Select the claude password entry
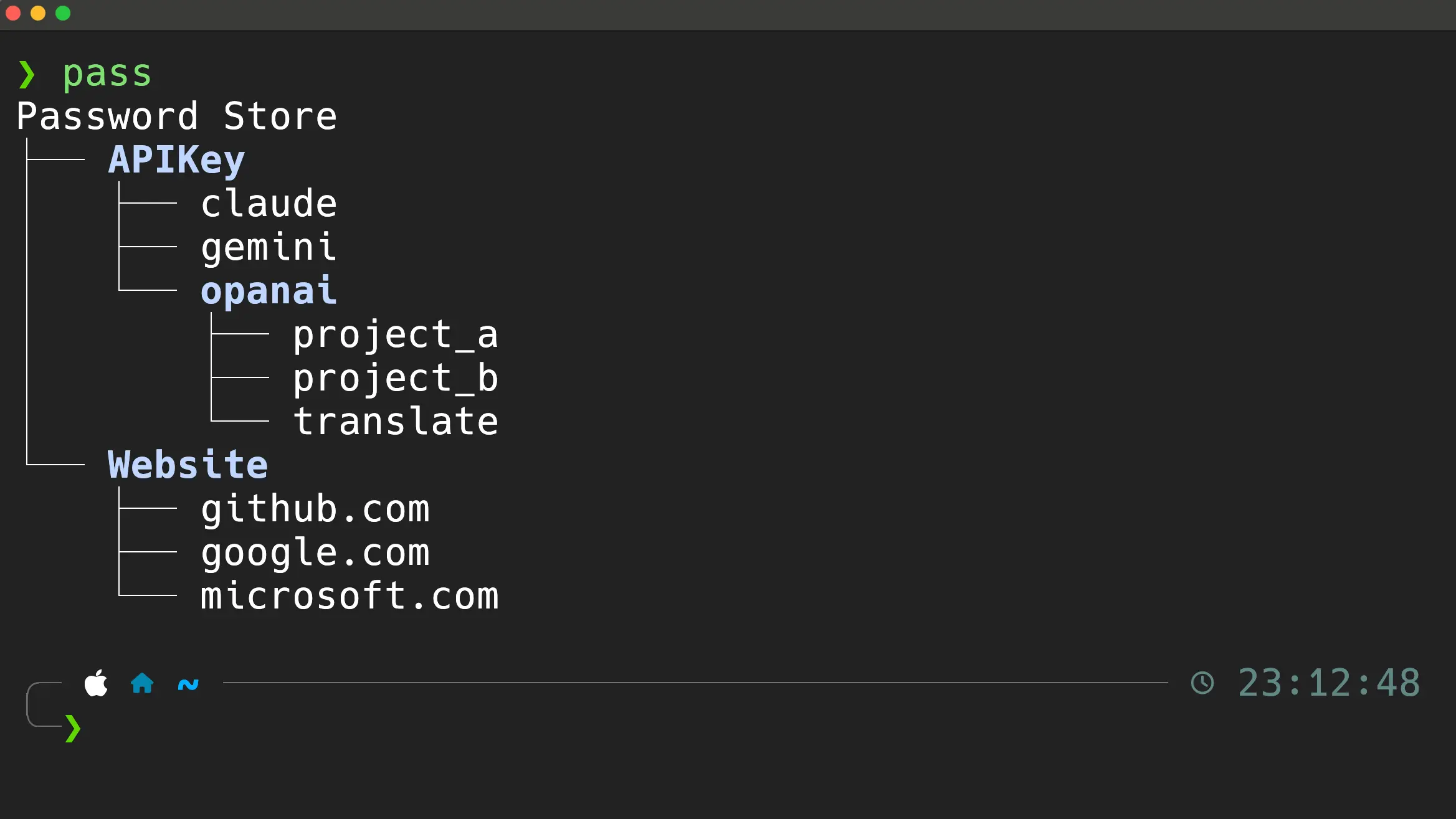Screen dimensions: 1456x819 (x=269, y=204)
